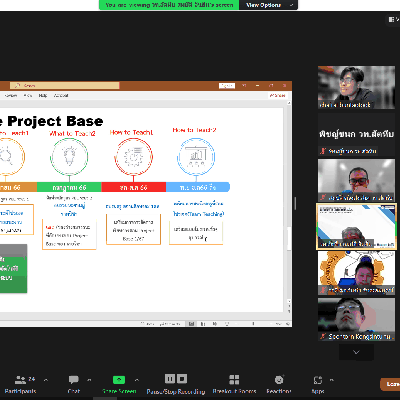This screenshot has width=400, height=400.
Task: Show more participant videos with down chevron
Action: tap(356, 352)
